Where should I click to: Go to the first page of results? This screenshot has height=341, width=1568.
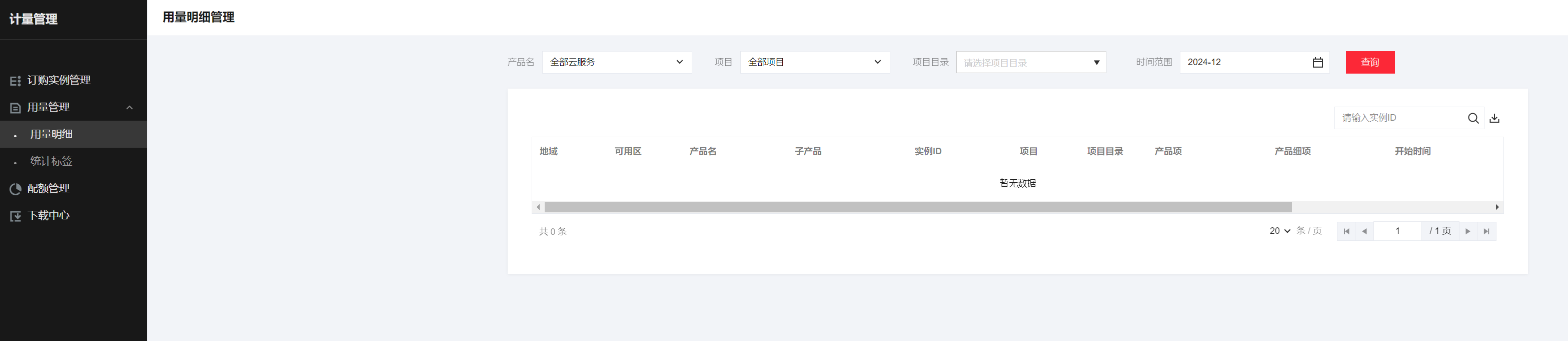[x=1346, y=231]
